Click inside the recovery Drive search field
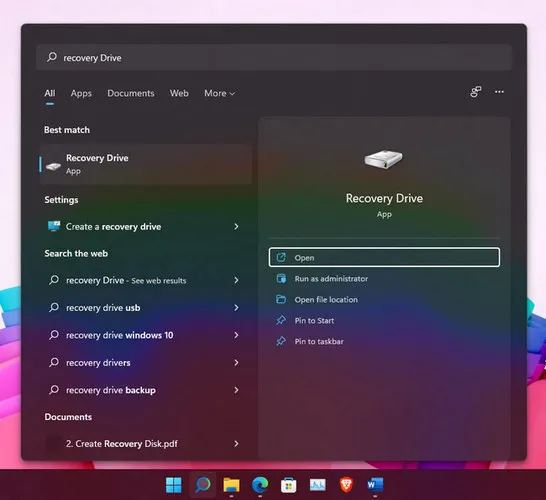 [x=274, y=57]
